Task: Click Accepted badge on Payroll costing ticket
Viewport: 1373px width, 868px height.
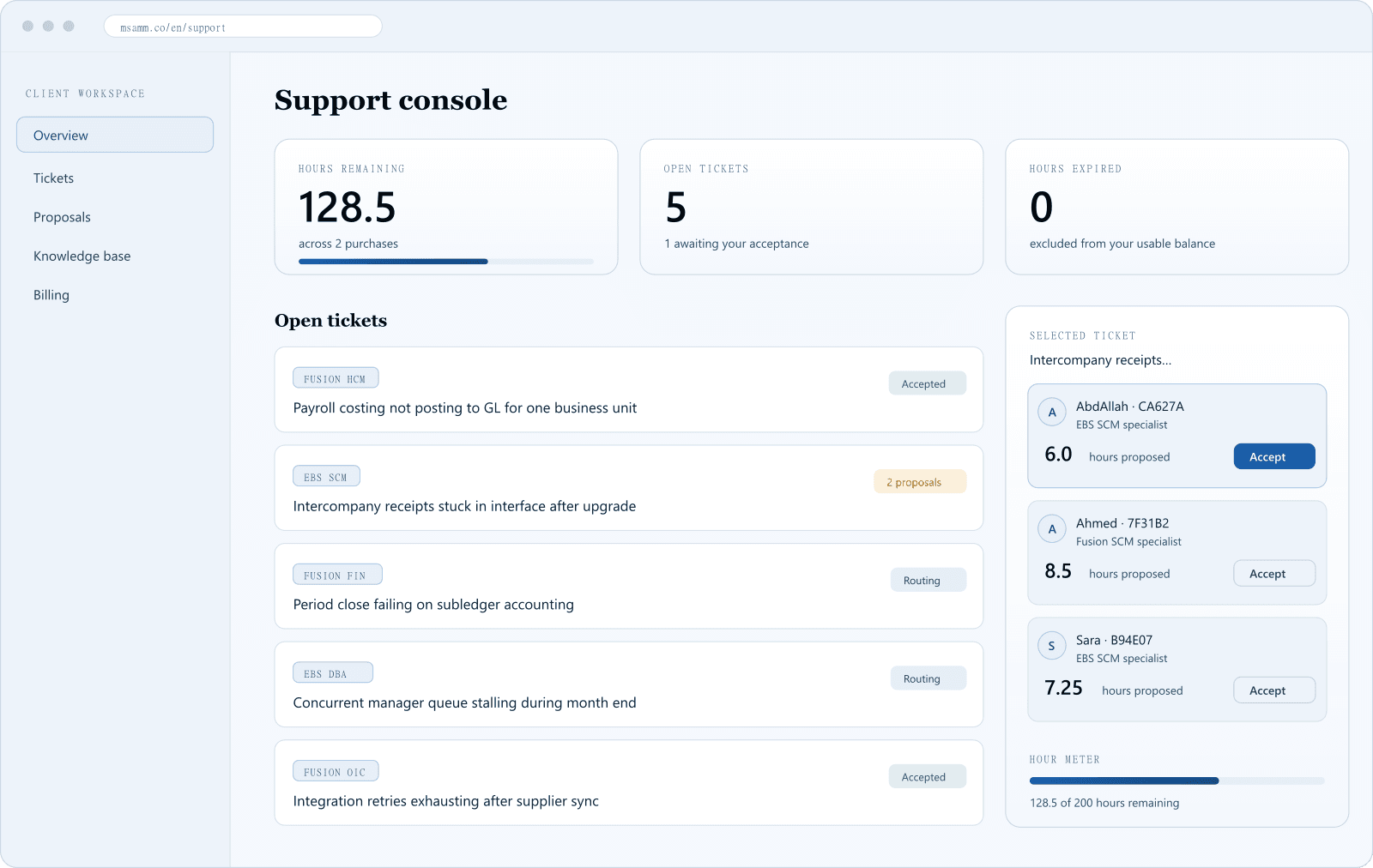Action: (928, 383)
